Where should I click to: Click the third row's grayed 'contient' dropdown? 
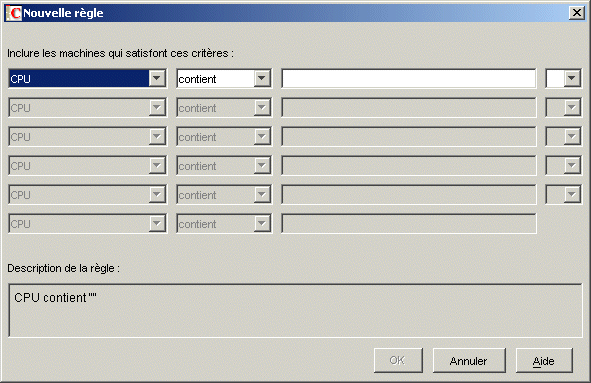tap(224, 136)
